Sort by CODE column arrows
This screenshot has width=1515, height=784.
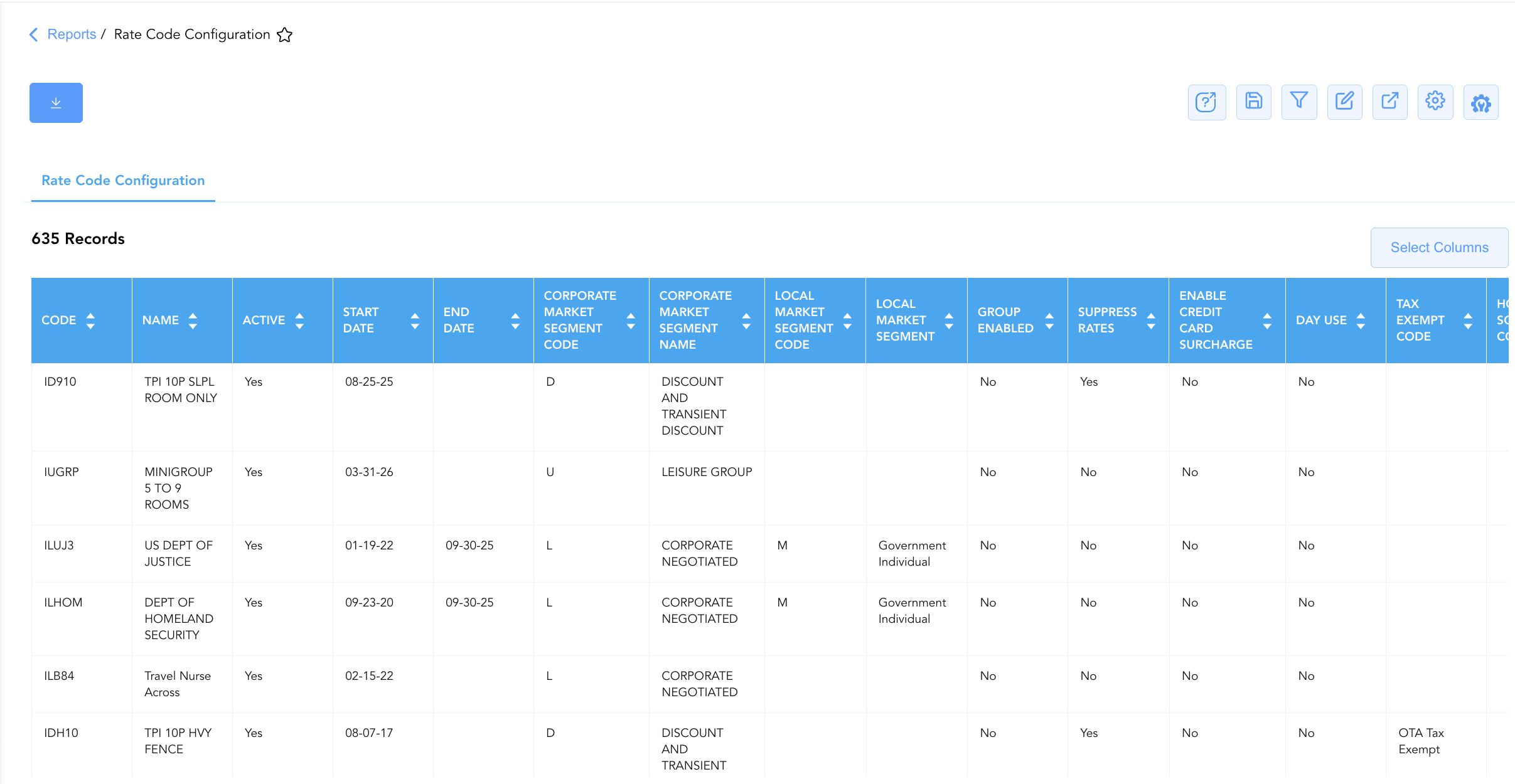point(90,320)
